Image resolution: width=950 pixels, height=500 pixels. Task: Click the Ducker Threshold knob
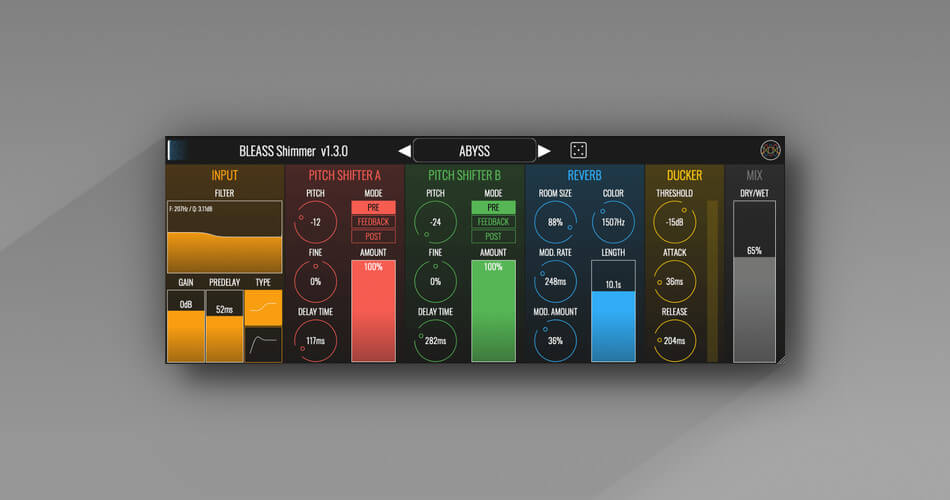click(x=675, y=222)
